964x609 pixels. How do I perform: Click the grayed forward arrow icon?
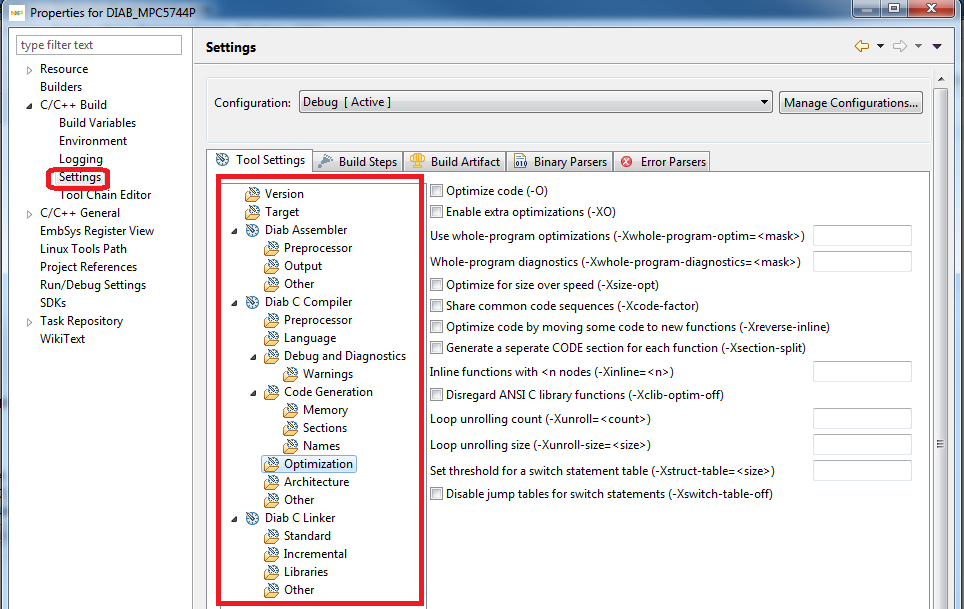[900, 46]
